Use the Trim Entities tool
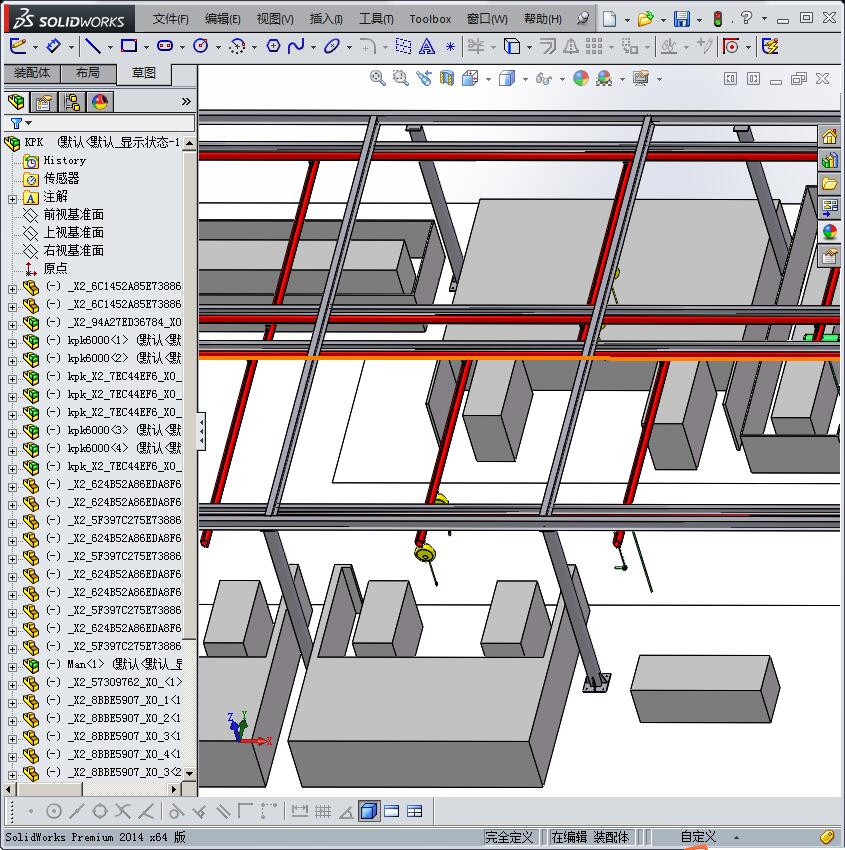The width and height of the screenshot is (845, 850). (x=475, y=47)
